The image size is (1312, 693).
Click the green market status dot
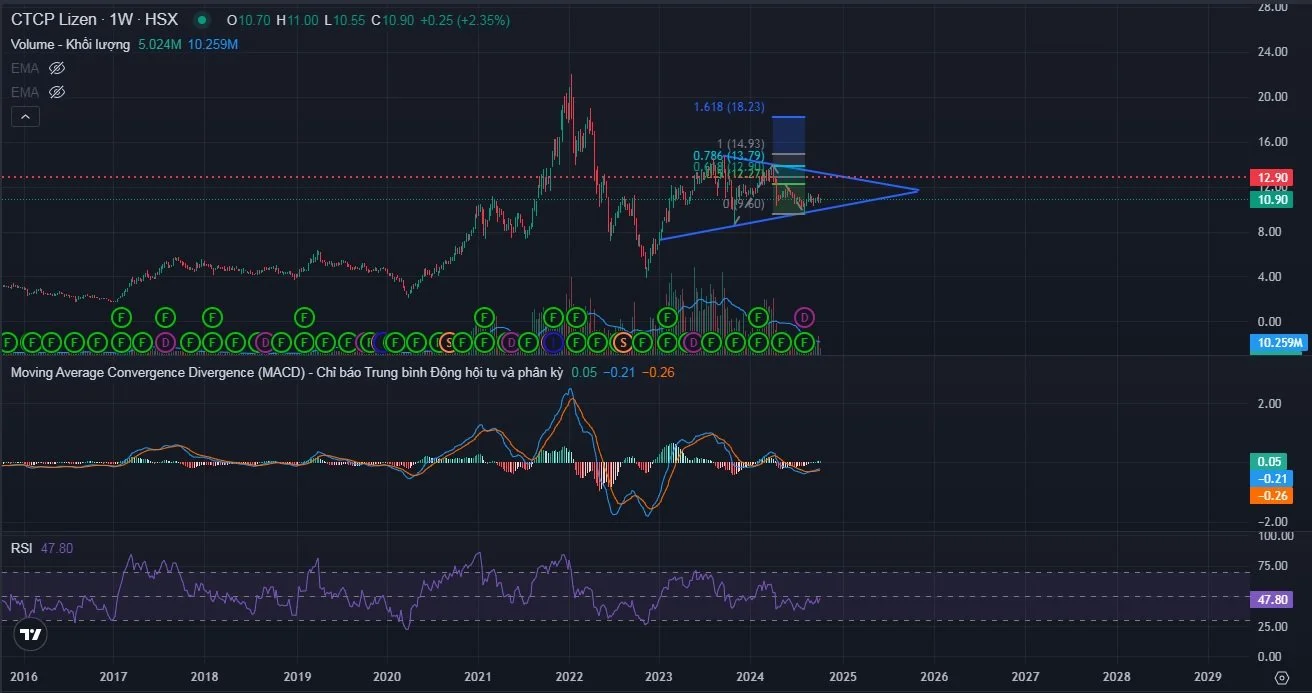(x=203, y=20)
